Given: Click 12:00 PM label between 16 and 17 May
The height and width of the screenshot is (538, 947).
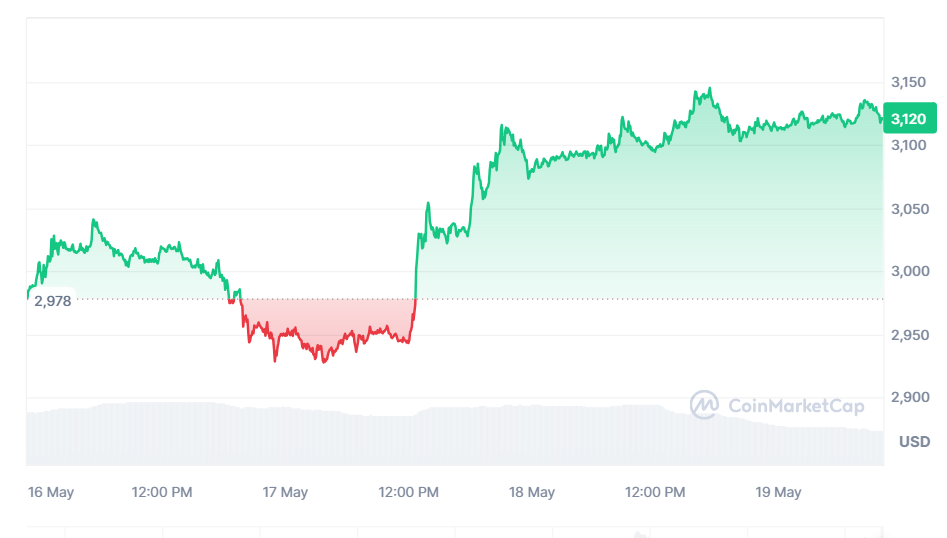Looking at the screenshot, I should 162,492.
